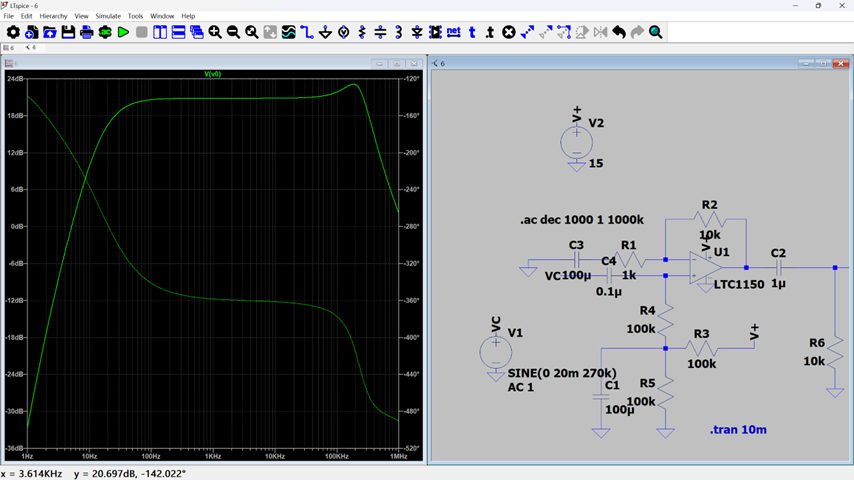Click the Undo arrow icon
The width and height of the screenshot is (854, 480).
pyautogui.click(x=619, y=32)
